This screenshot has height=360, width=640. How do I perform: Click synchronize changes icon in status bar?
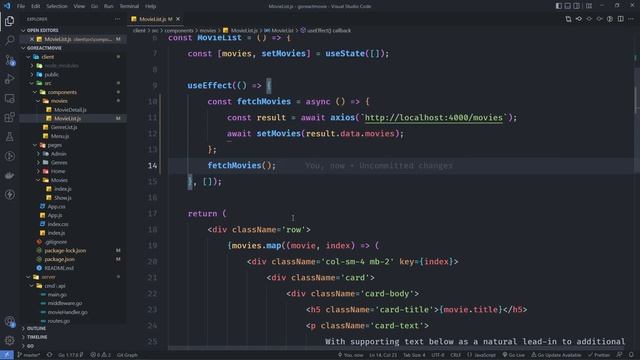point(49,355)
